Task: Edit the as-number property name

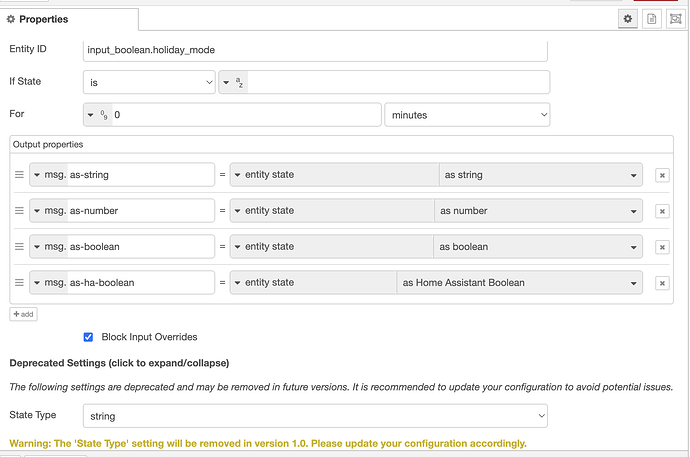Action: point(141,211)
